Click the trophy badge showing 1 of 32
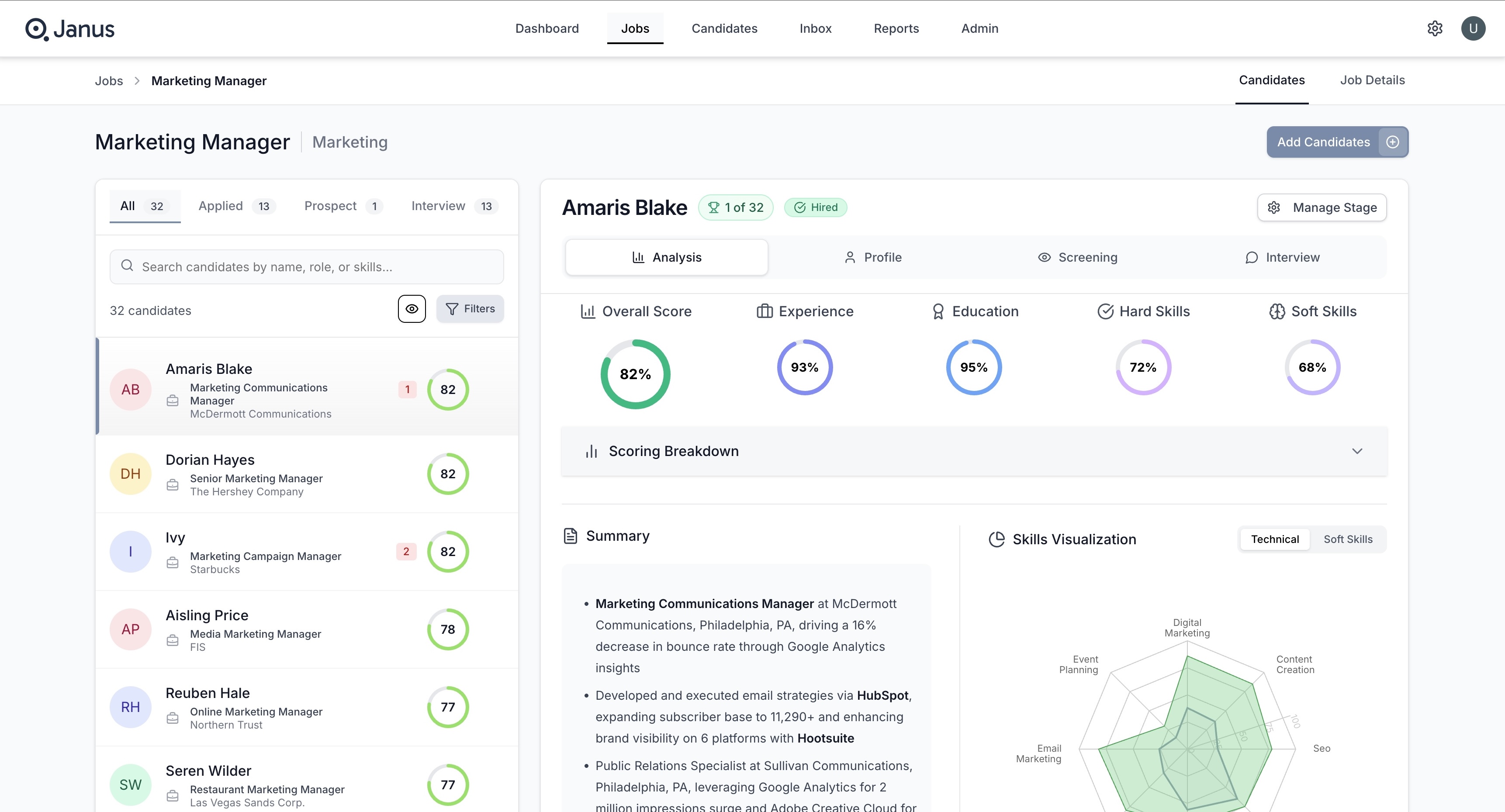1505x812 pixels. pyautogui.click(x=736, y=207)
